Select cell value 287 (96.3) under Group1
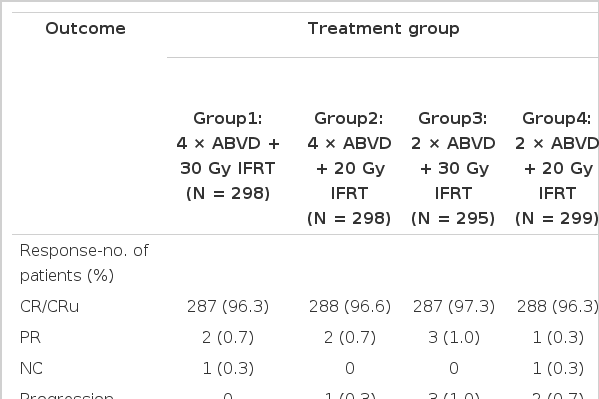599x399 pixels. coord(228,307)
